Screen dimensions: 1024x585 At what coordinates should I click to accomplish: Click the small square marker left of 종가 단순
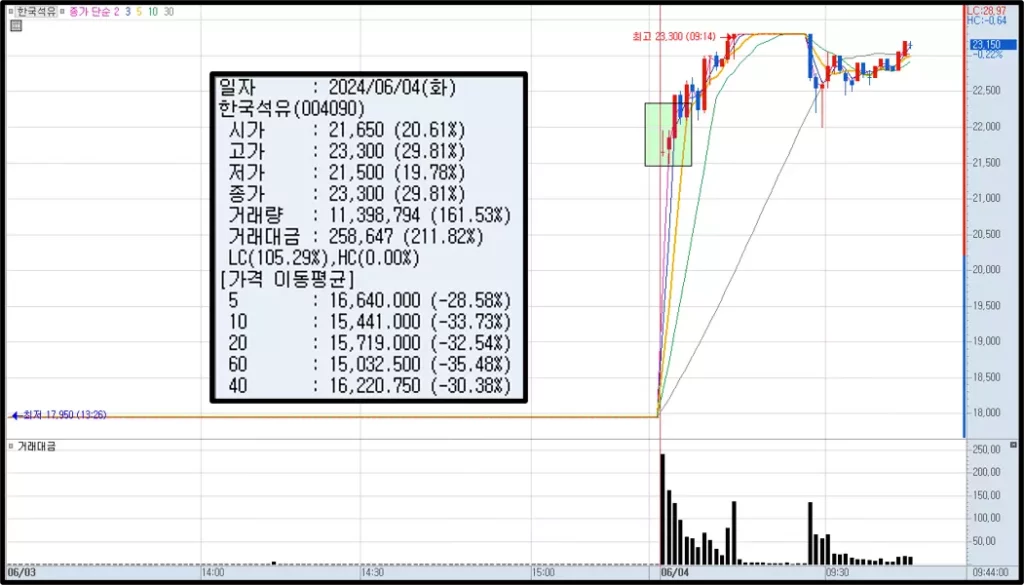tap(62, 12)
